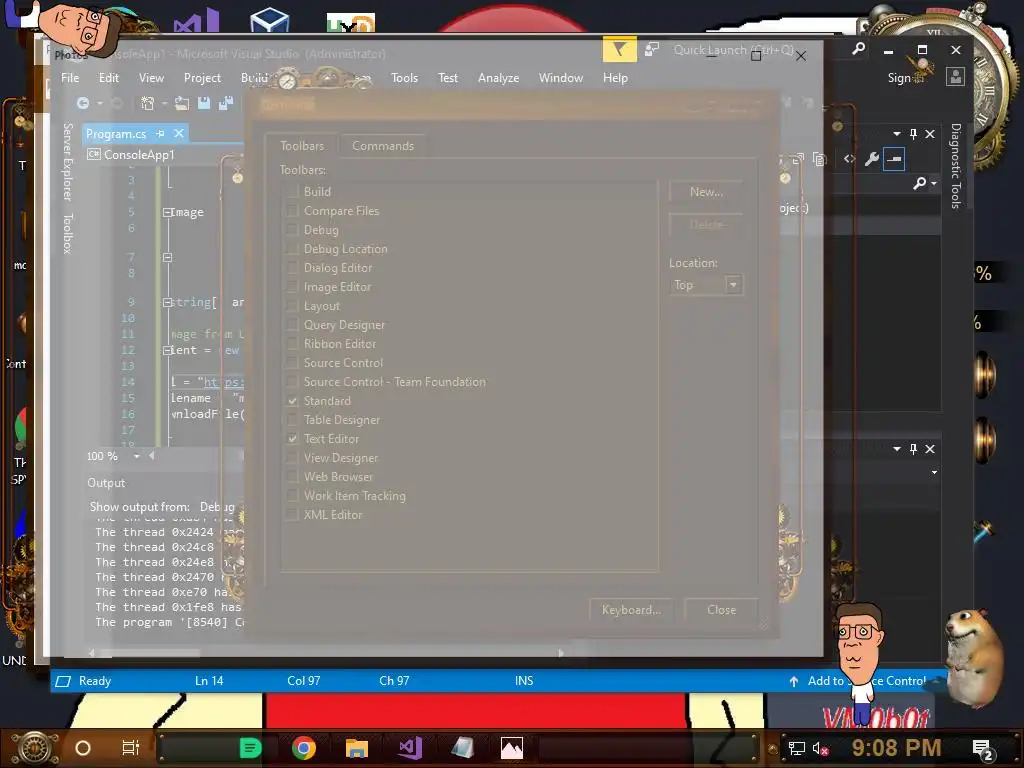The image size is (1024, 768).
Task: Check the Web Browser toolbar checkbox
Action: pyautogui.click(x=293, y=477)
